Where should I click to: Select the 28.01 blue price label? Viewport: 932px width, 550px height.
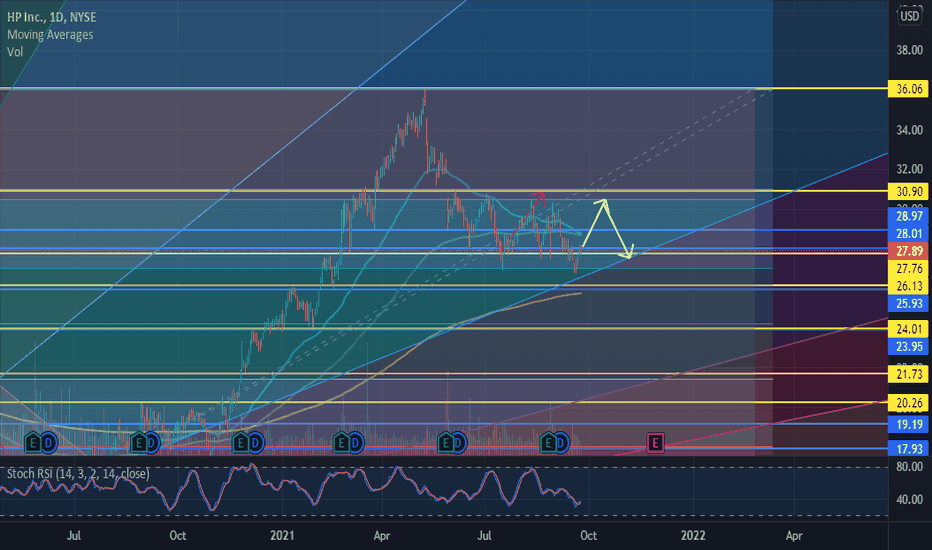pos(909,234)
